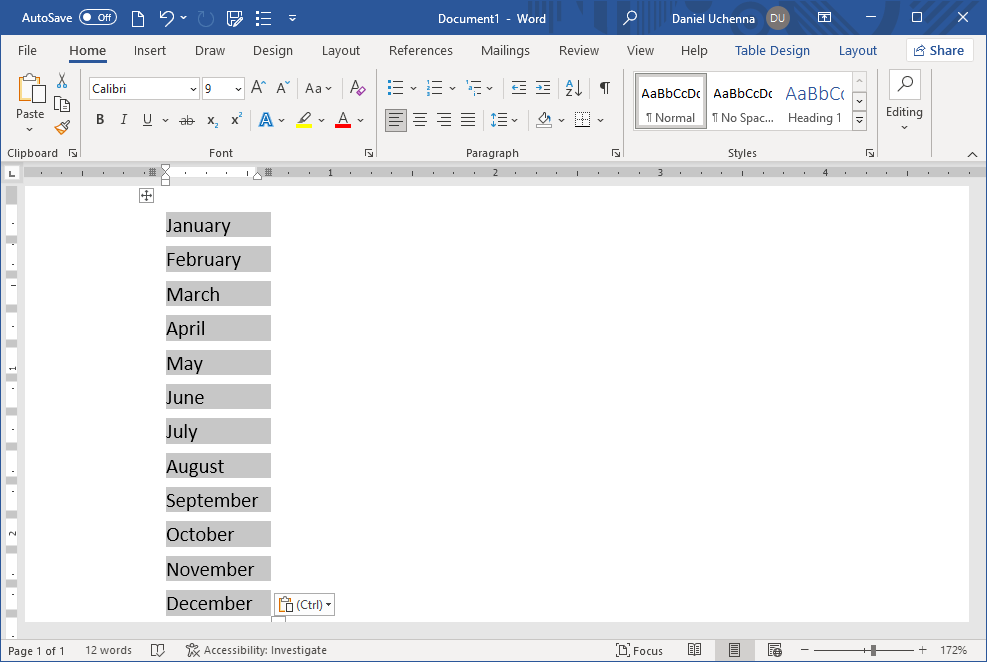Click the Increase Indent icon
Viewport: 987px width, 662px height.
click(543, 88)
